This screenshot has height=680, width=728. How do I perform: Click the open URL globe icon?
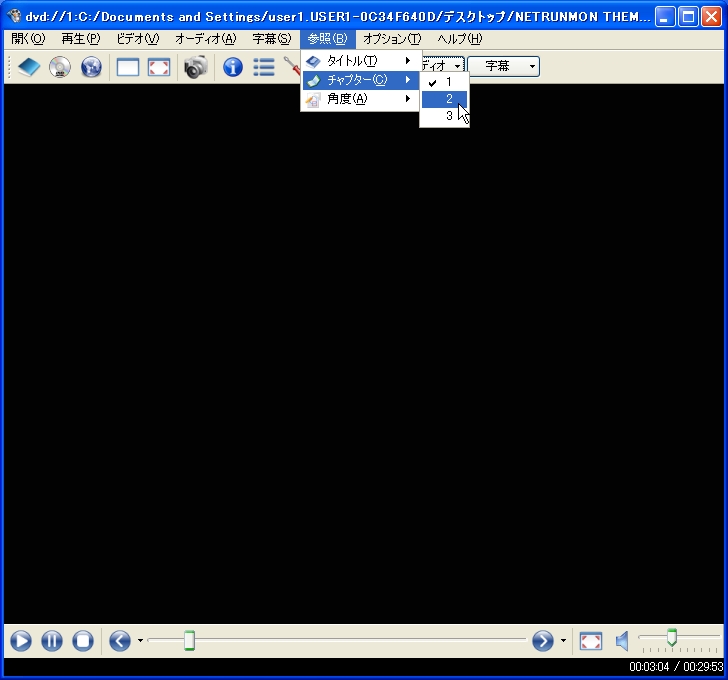(91, 67)
